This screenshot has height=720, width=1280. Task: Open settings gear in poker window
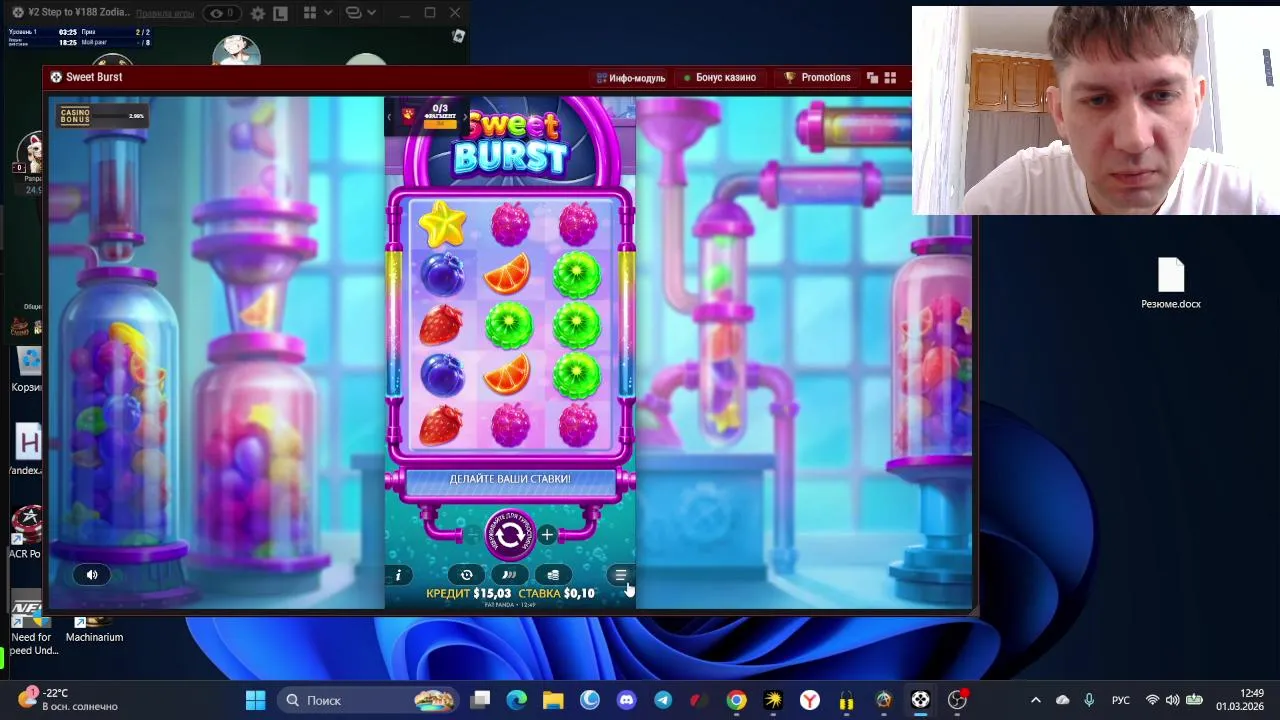[258, 14]
